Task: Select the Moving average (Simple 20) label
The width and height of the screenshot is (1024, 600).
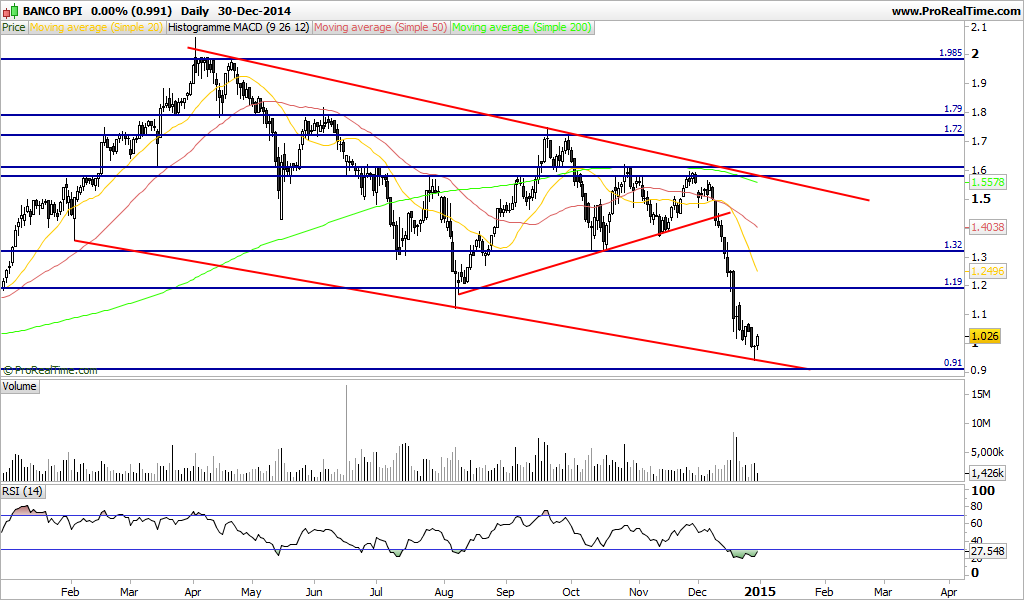Action: click(x=97, y=27)
